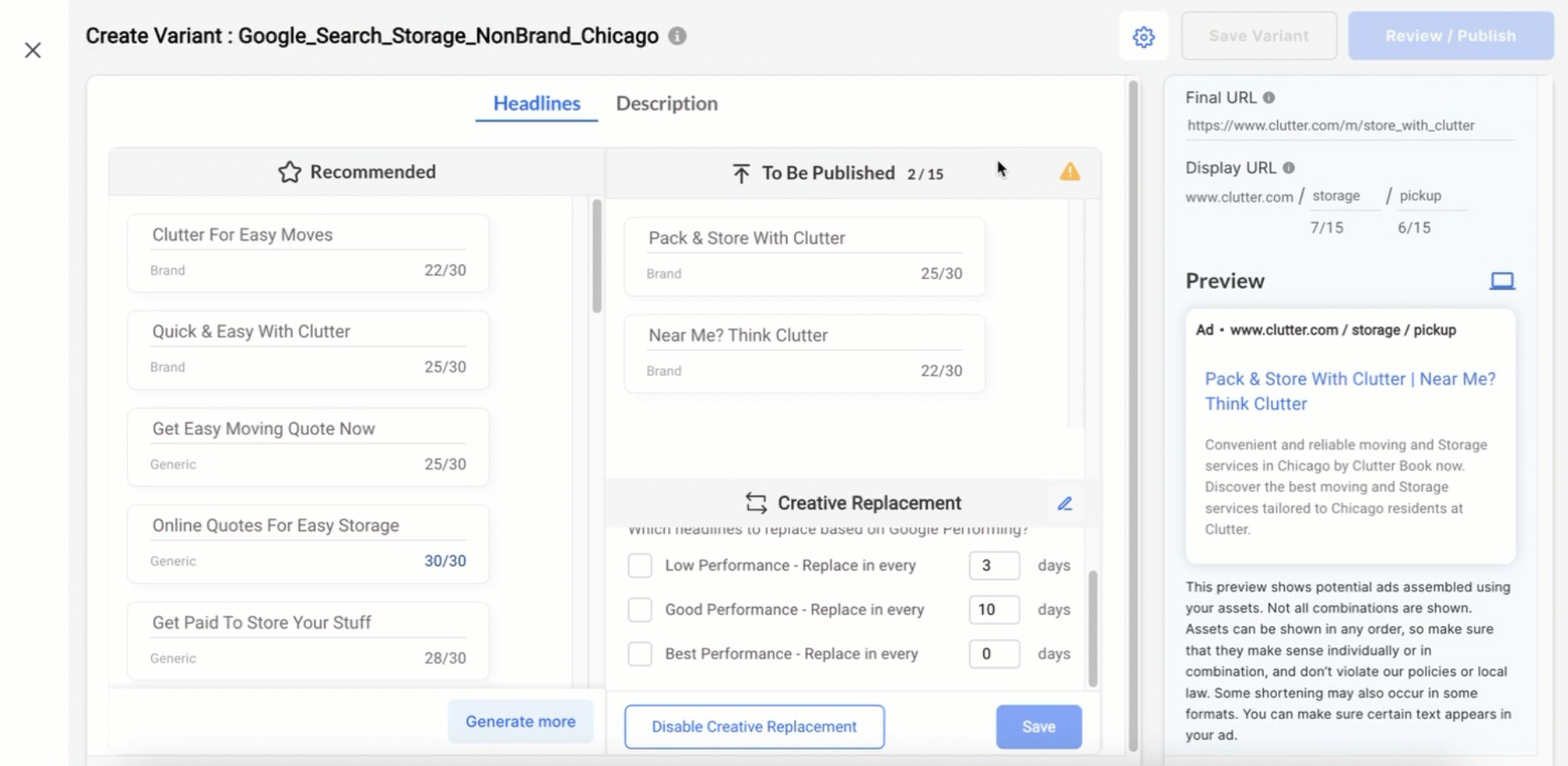Click the Save Variant button
Screen dimensions: 1568x766
click(1259, 36)
